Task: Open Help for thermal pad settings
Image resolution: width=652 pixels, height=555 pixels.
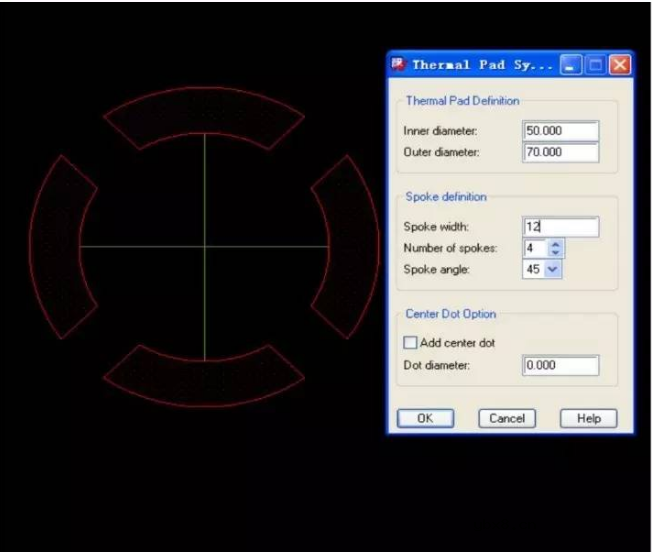Action: pyautogui.click(x=588, y=418)
